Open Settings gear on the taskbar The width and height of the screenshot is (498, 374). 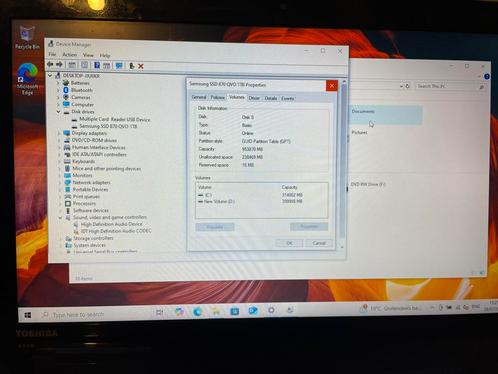[271, 310]
